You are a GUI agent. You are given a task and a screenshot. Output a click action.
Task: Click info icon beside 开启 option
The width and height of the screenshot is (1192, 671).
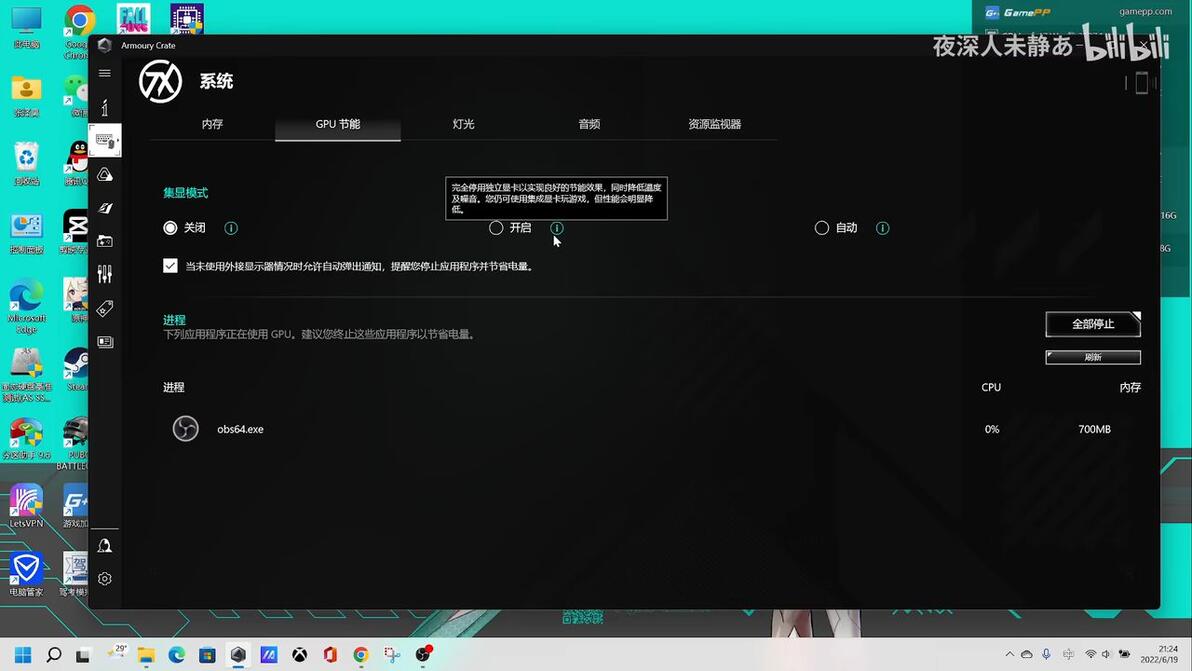coord(556,228)
